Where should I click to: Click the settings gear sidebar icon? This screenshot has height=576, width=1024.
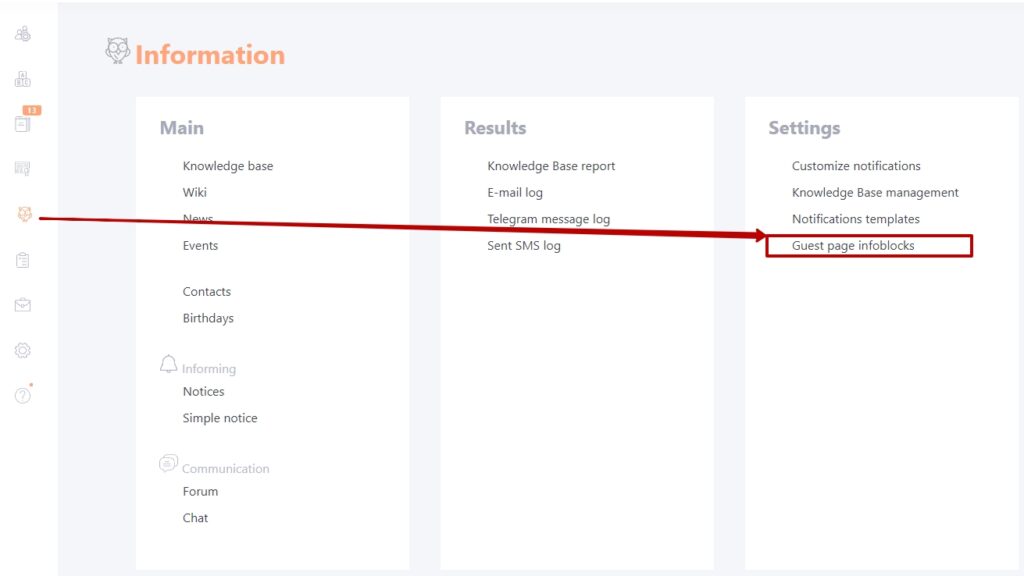pos(23,351)
